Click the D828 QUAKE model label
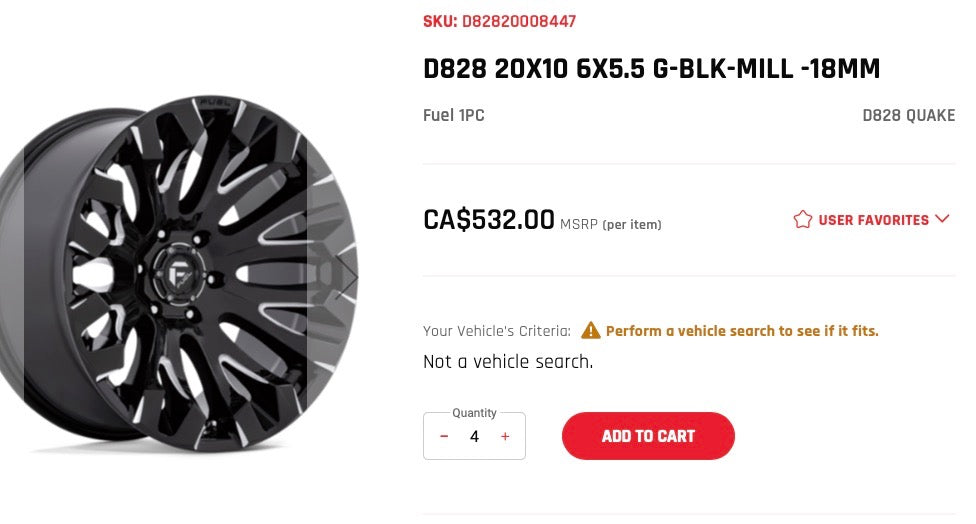This screenshot has height=524, width=976. point(908,116)
